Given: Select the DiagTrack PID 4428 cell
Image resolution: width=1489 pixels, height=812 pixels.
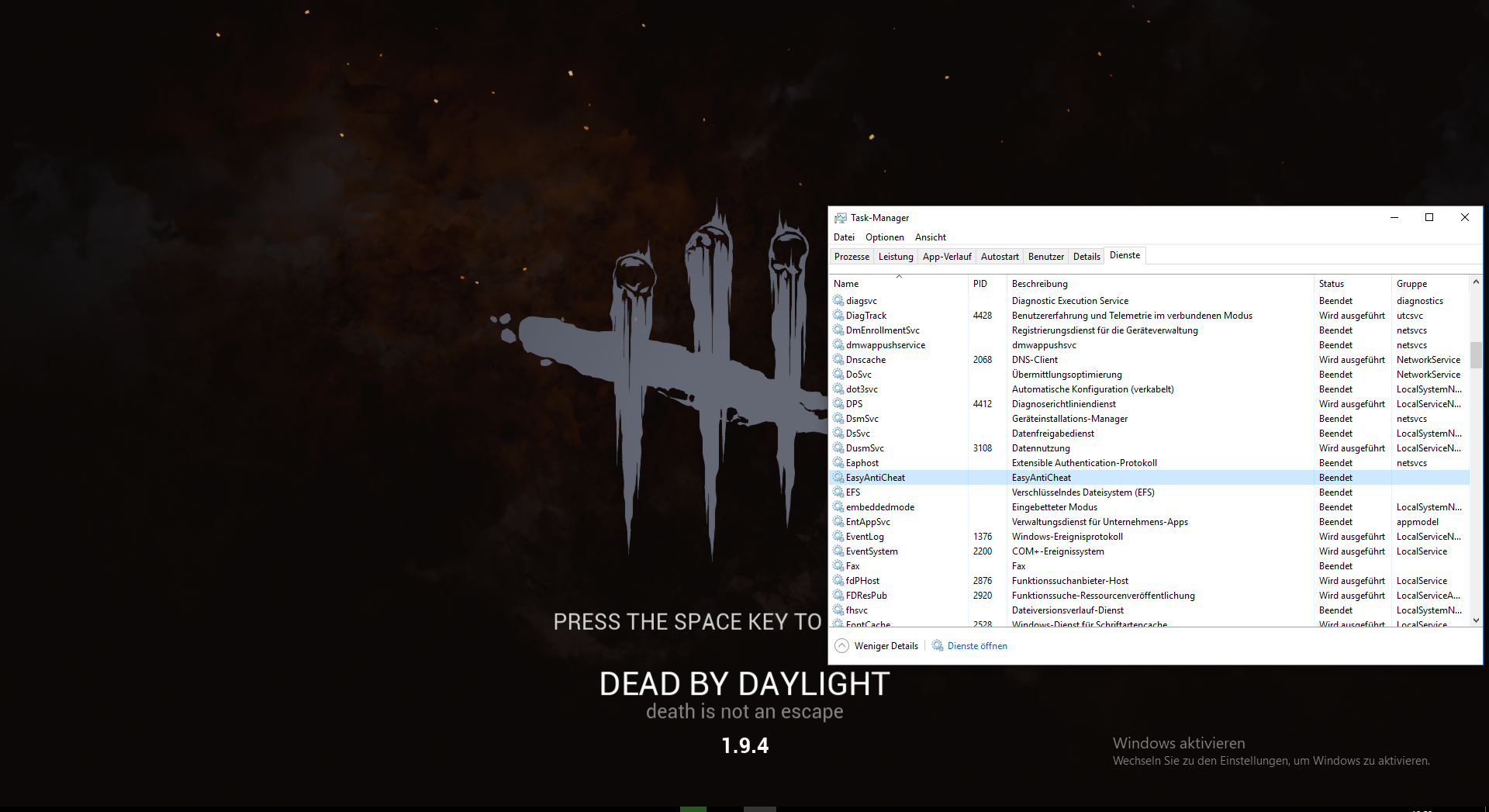Looking at the screenshot, I should pos(983,316).
